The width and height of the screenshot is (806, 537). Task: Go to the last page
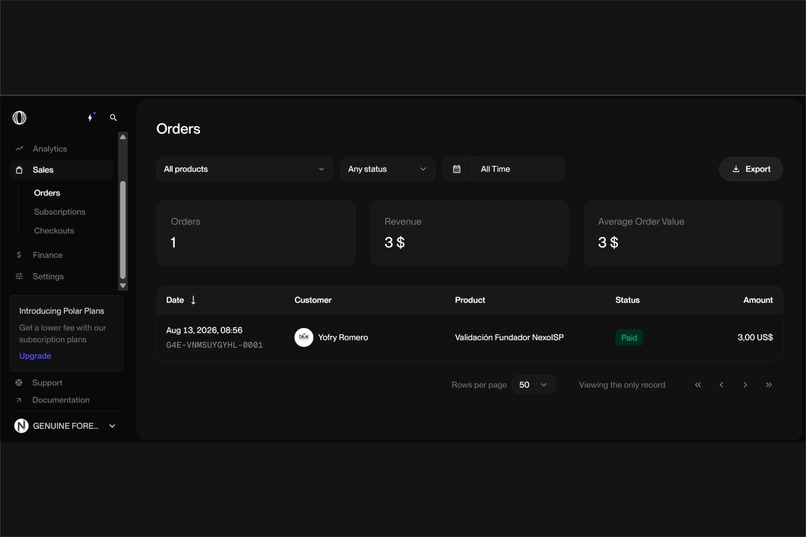click(768, 385)
